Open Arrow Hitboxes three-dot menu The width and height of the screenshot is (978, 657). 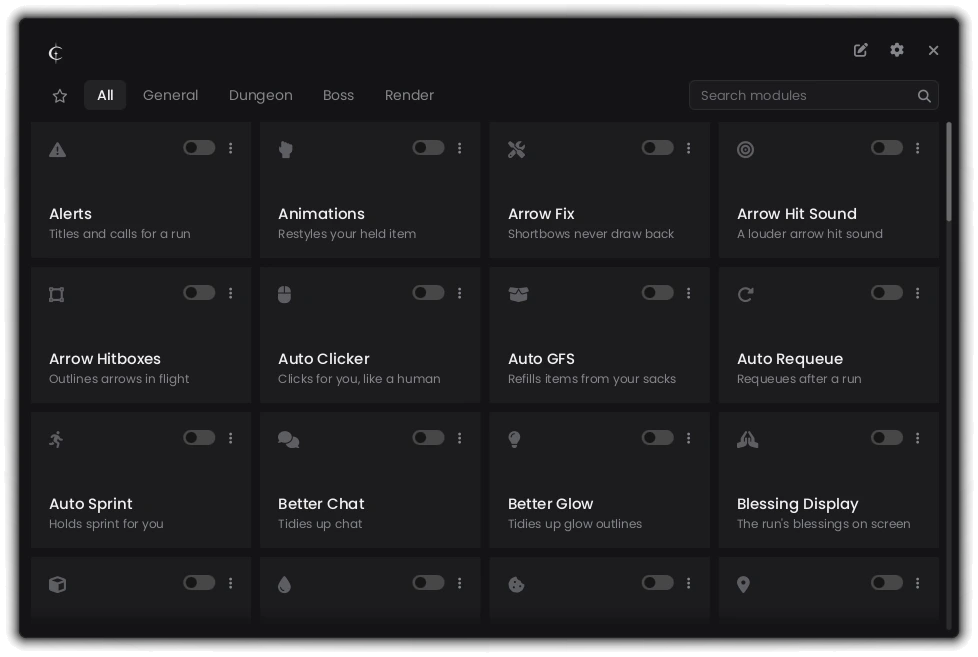click(x=231, y=293)
